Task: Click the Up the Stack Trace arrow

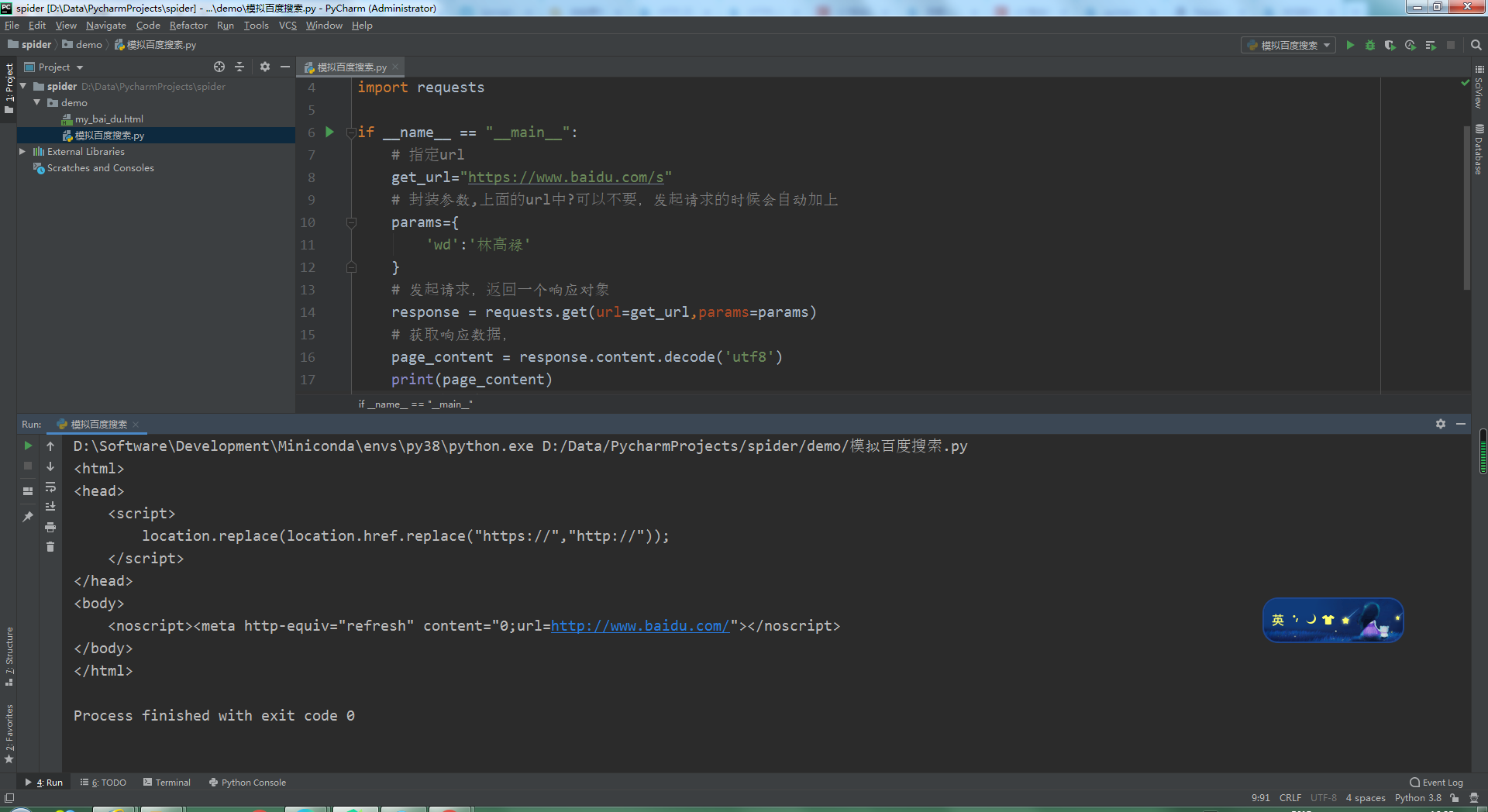Action: pos(50,446)
